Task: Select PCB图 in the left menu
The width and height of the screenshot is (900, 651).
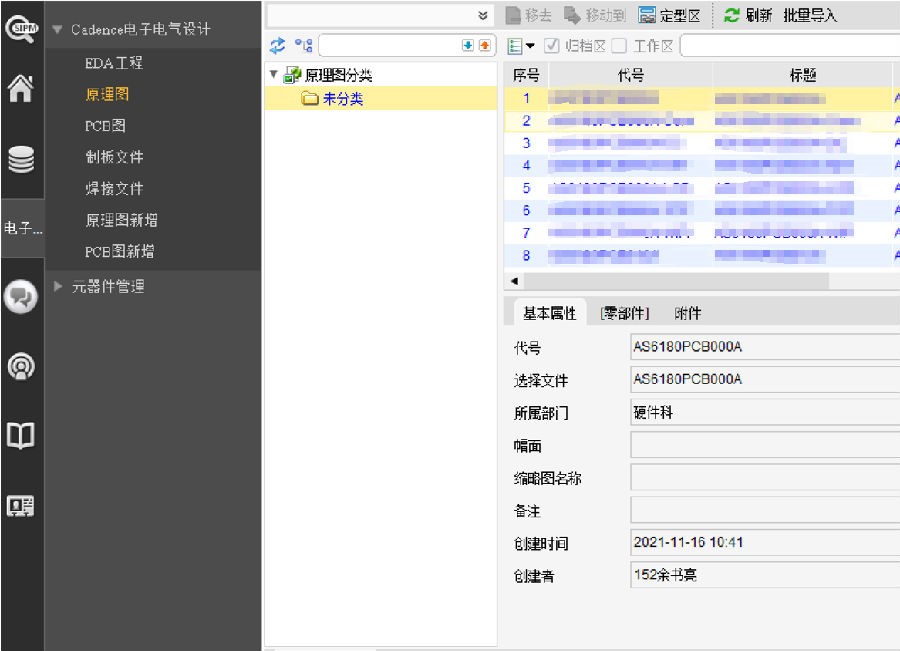Action: [x=105, y=126]
